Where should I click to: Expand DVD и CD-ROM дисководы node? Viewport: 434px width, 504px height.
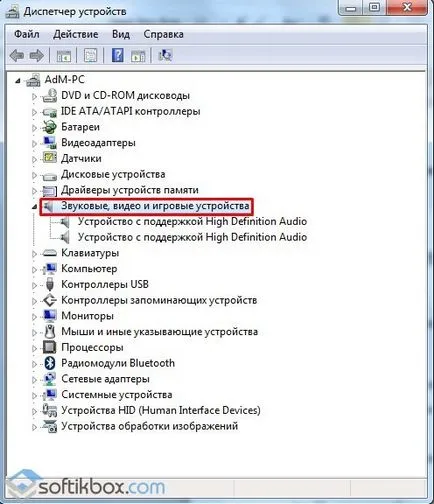[x=34, y=97]
